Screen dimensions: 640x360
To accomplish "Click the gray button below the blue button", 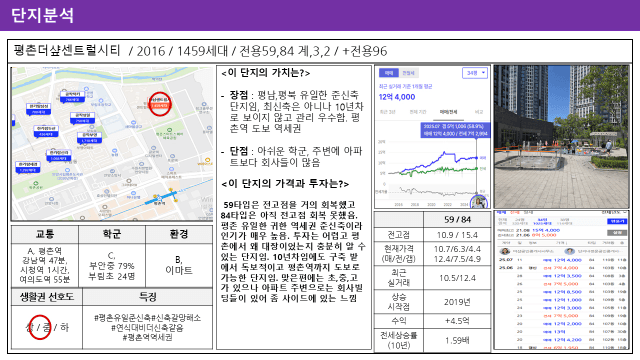I will [617, 233].
